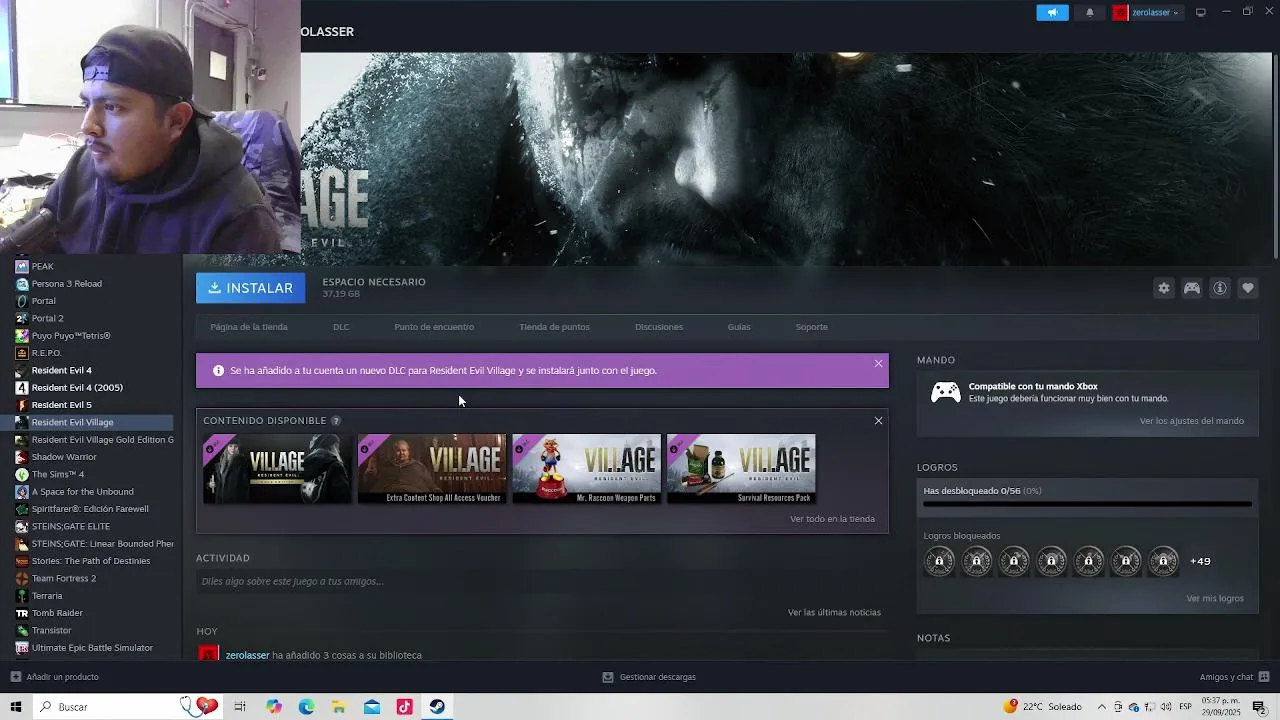The image size is (1280, 720).
Task: Select Shadow Warrior in library
Action: [64, 457]
